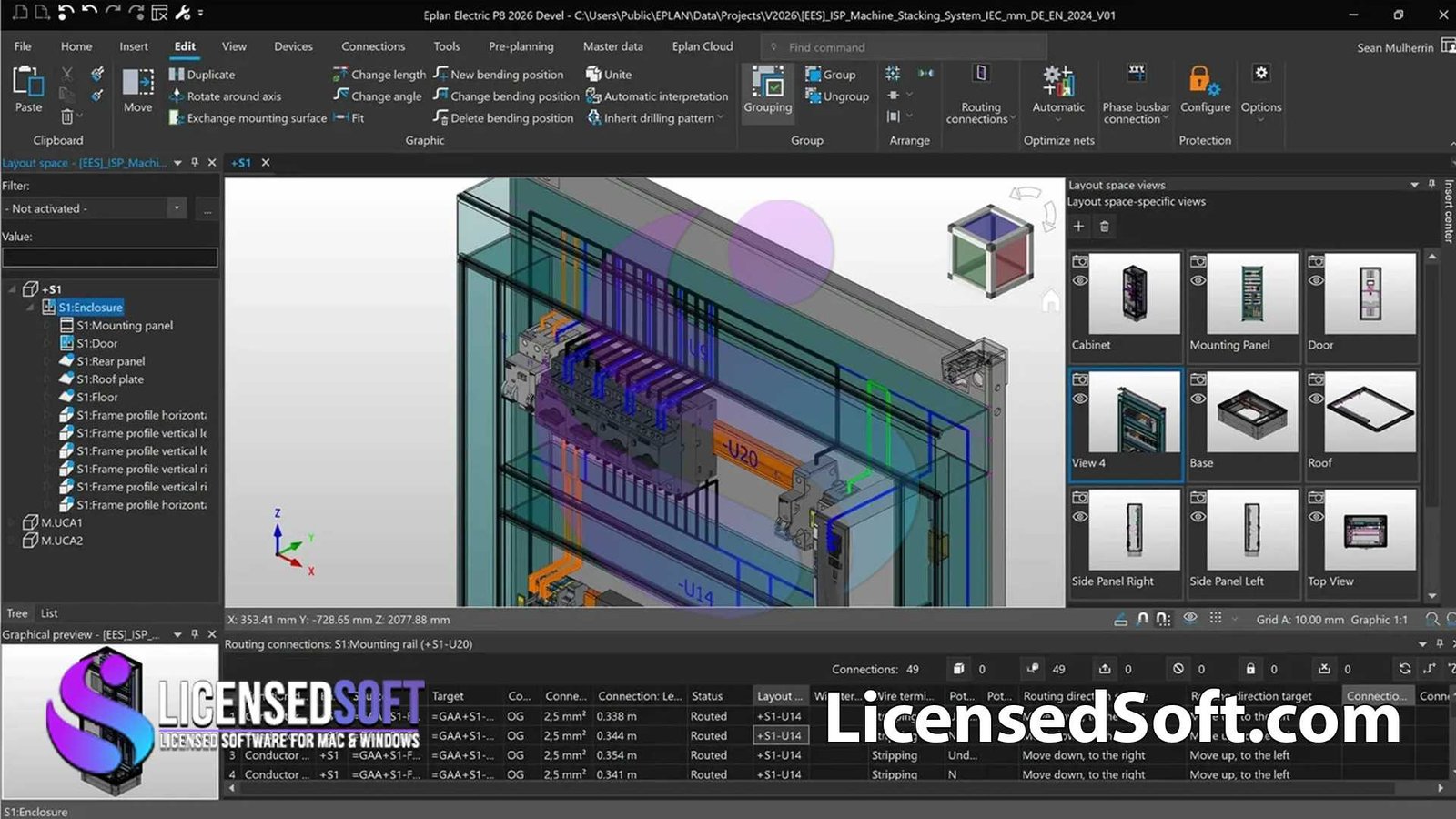Select the Automatic tool in Optimize nets
Screen dimensions: 1456x819
pyautogui.click(x=1057, y=91)
